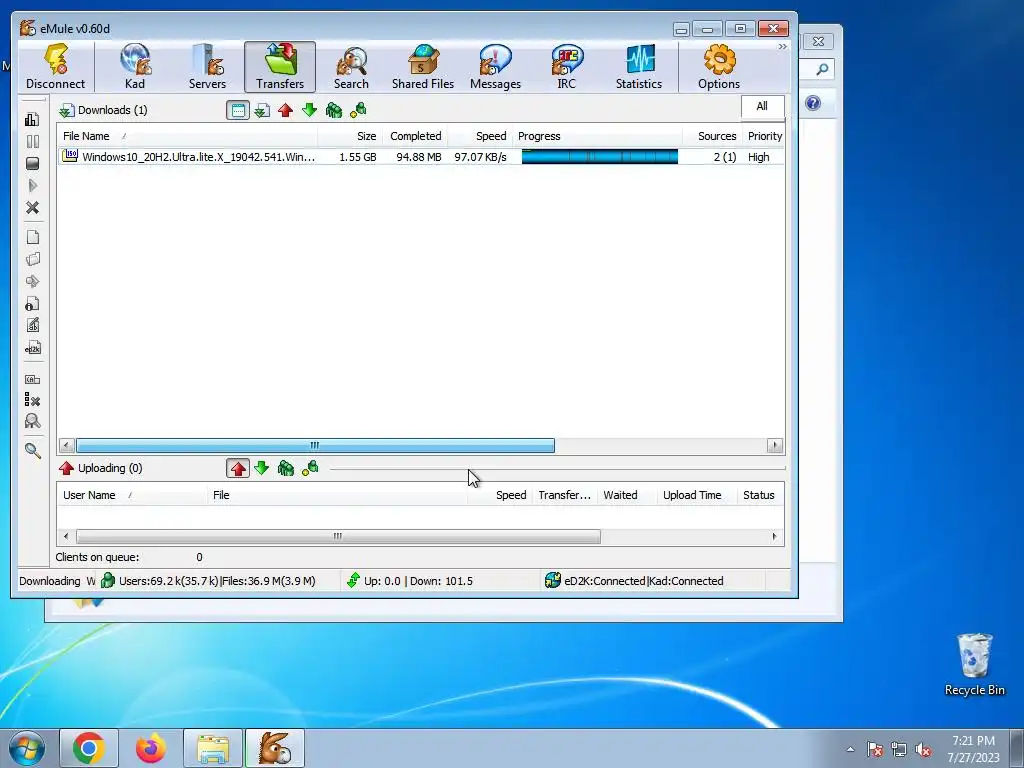Screen dimensions: 1024x768
Task: Expand the toolbar overflow chevron
Action: tap(782, 47)
